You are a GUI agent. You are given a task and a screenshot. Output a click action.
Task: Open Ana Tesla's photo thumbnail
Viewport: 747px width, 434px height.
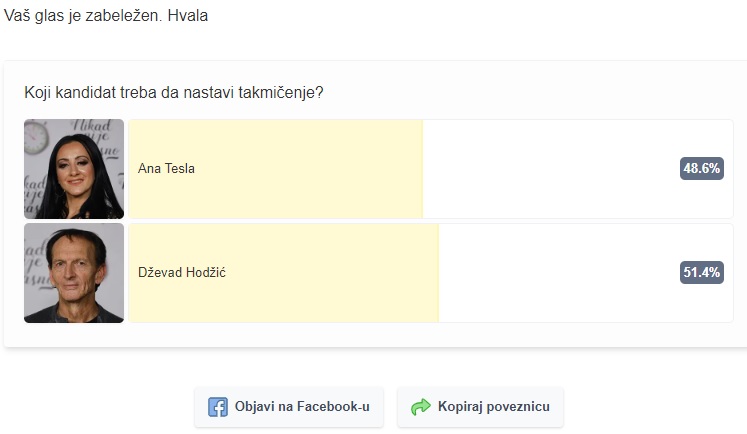coord(74,169)
